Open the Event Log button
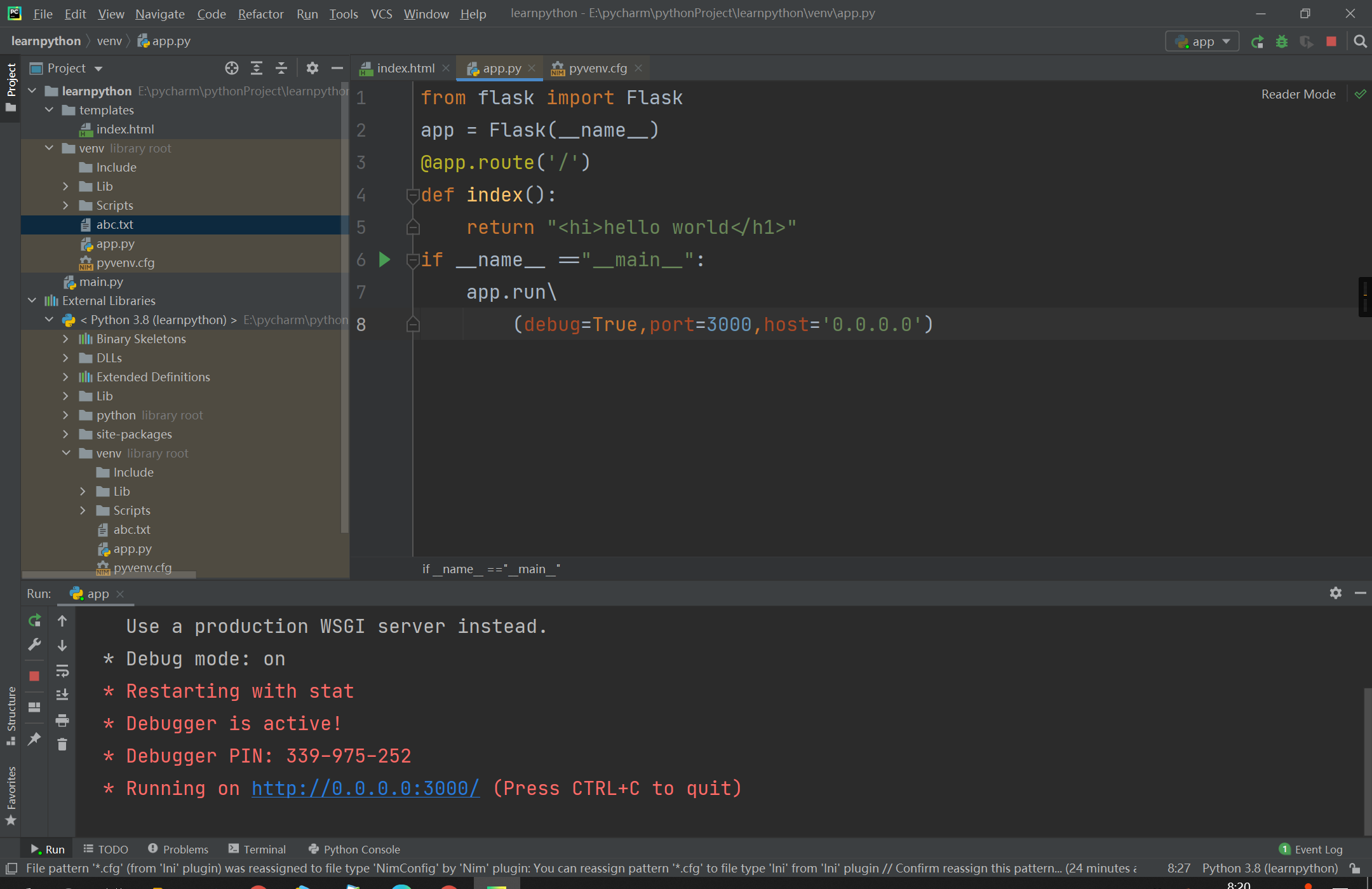The width and height of the screenshot is (1372, 889). point(1311,849)
